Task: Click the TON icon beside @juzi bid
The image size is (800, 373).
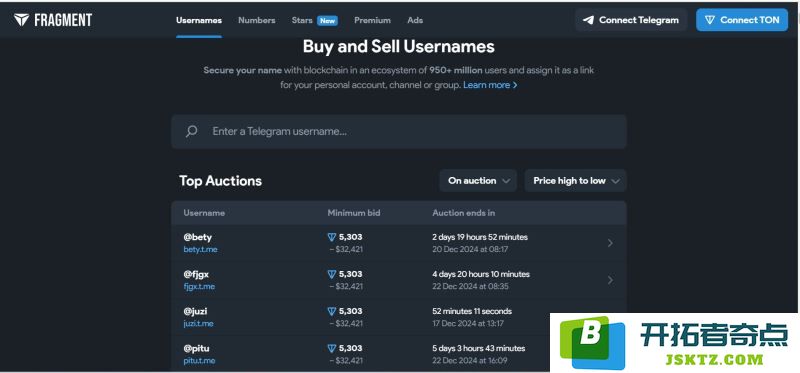Action: click(332, 311)
